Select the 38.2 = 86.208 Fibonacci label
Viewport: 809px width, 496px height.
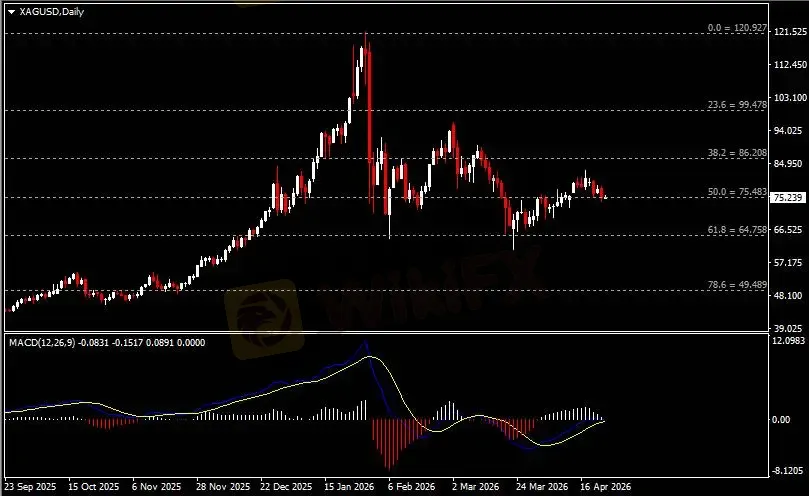(x=737, y=153)
